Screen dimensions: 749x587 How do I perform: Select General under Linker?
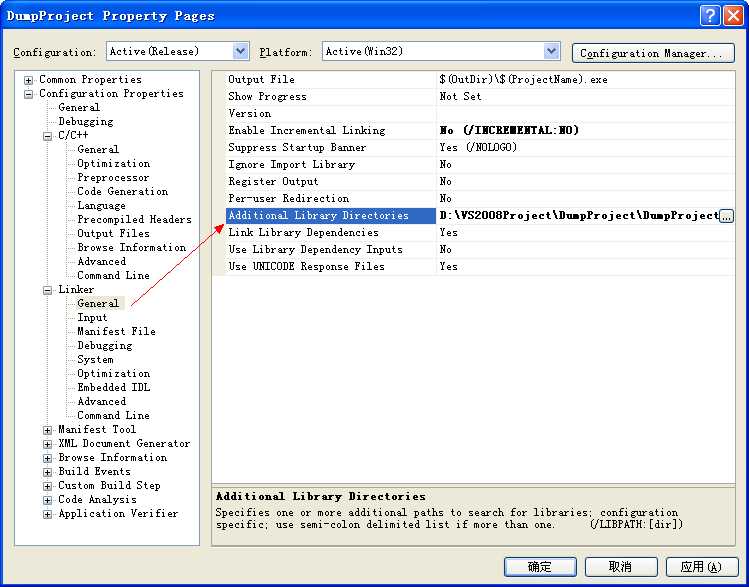(x=98, y=303)
